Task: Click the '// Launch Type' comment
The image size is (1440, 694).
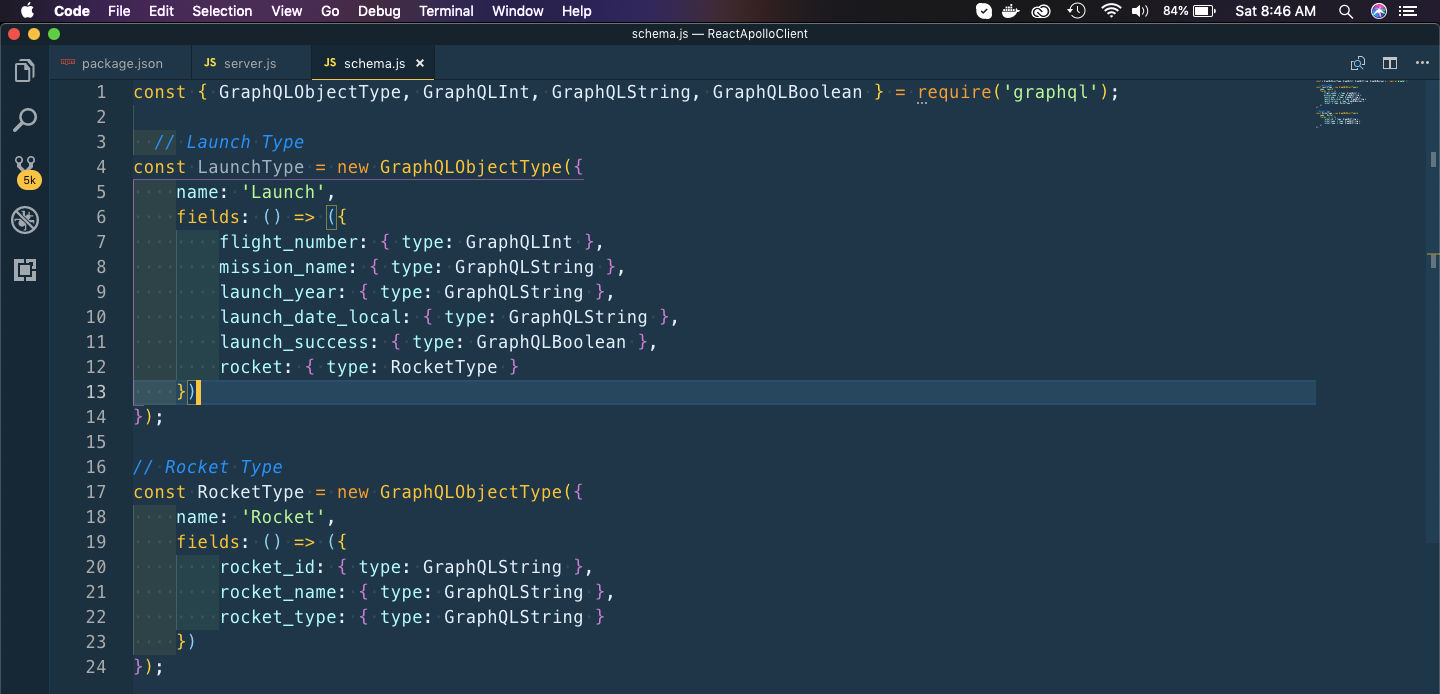Action: coord(229,142)
